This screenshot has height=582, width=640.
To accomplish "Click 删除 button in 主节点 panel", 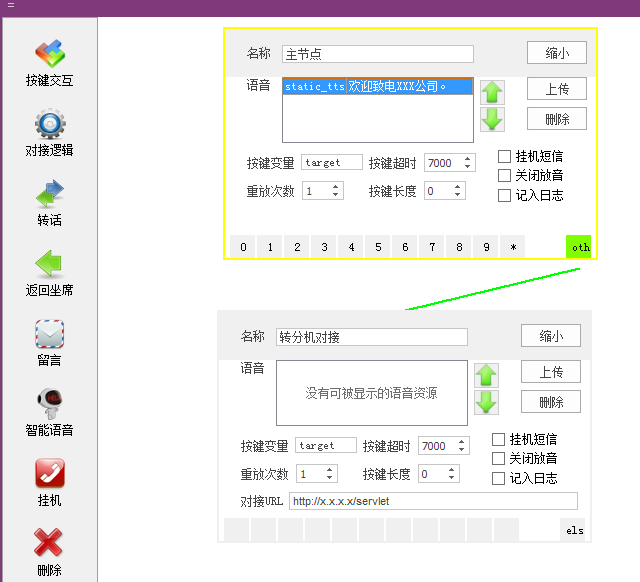I will tap(557, 119).
